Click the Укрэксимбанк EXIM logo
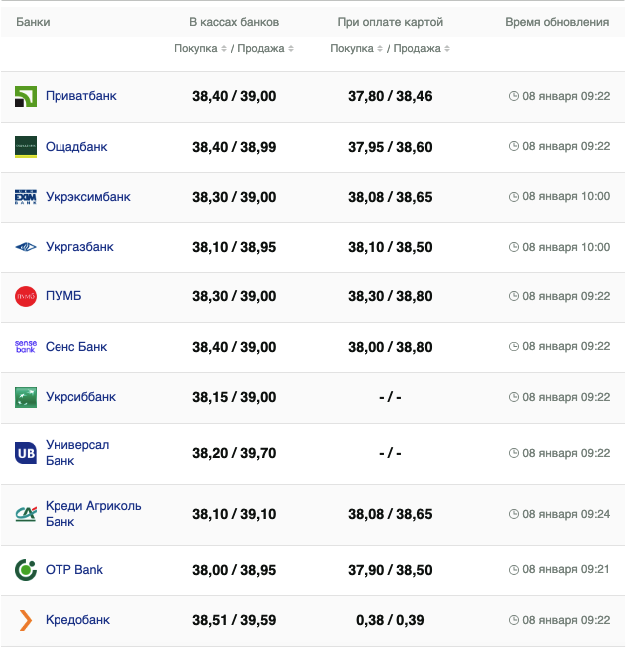 click(26, 197)
